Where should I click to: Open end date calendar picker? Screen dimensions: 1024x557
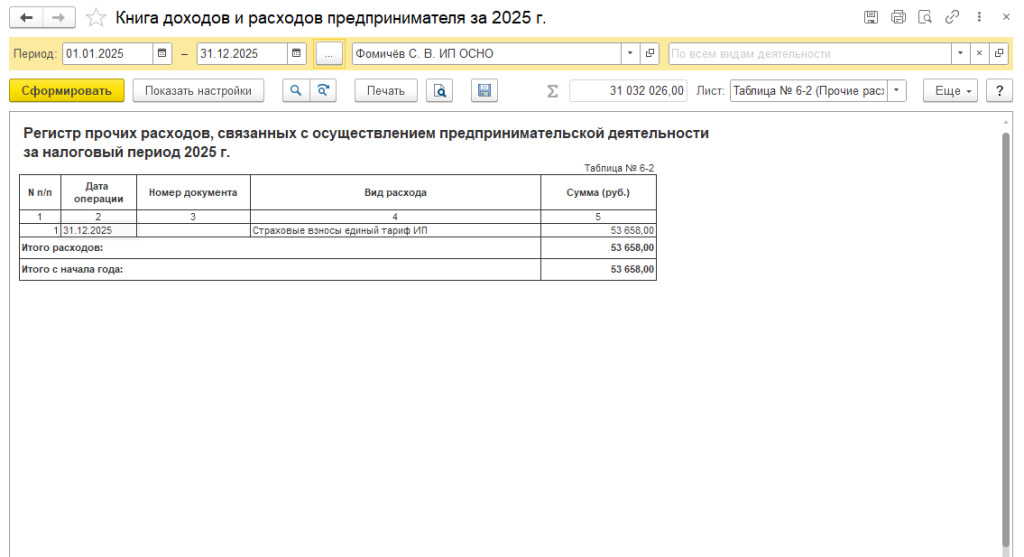tap(297, 53)
